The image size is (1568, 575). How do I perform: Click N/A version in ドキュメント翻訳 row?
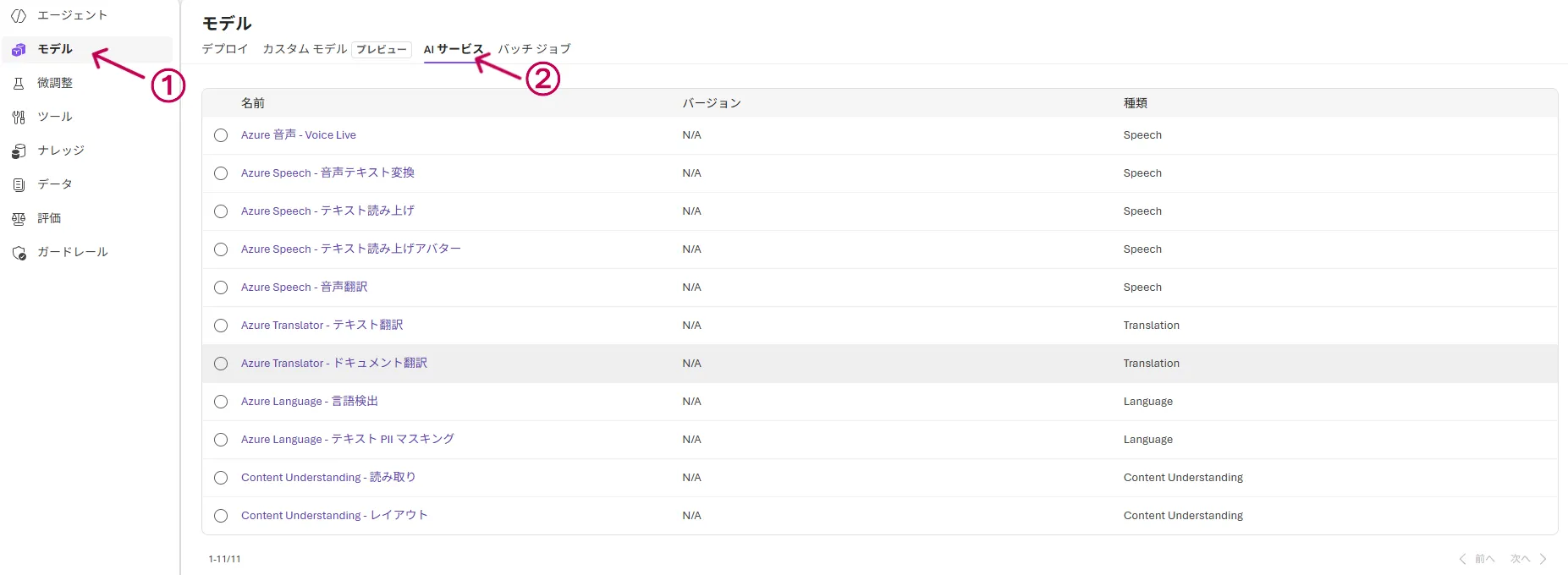pos(692,364)
